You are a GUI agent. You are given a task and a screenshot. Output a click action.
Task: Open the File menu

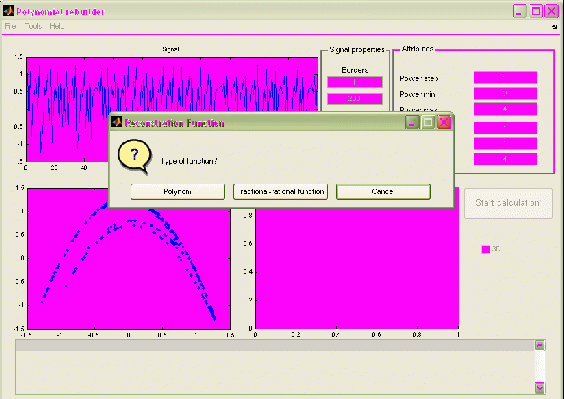(10, 26)
